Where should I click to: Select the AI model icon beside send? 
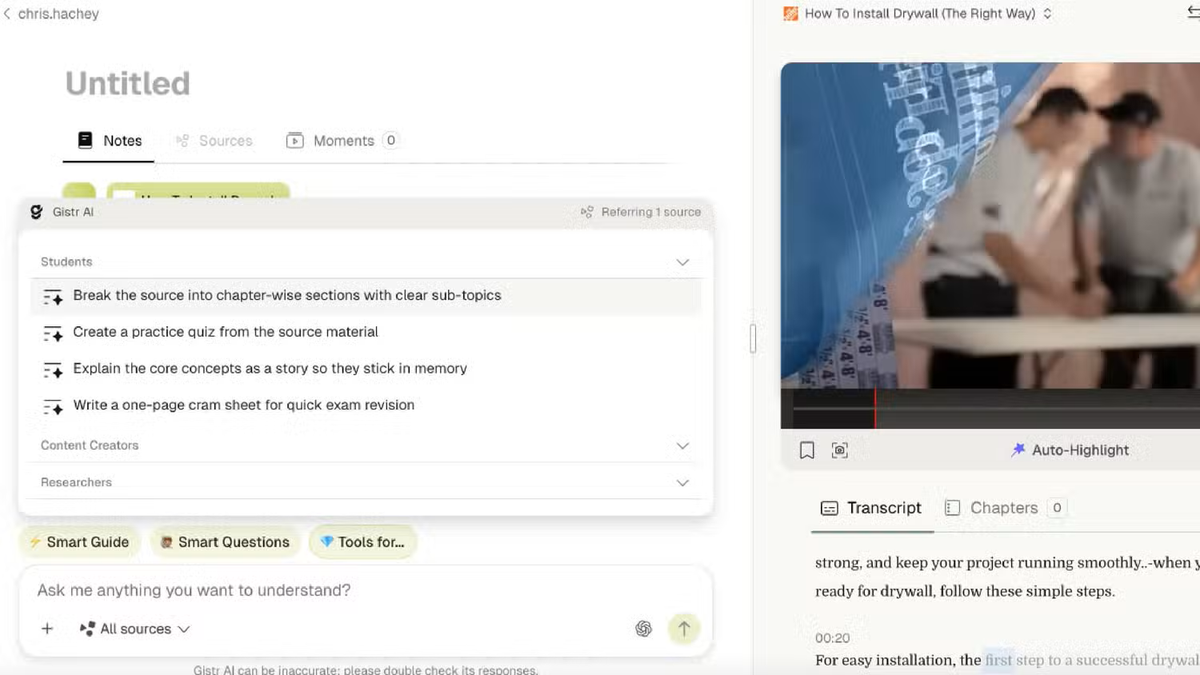click(644, 629)
